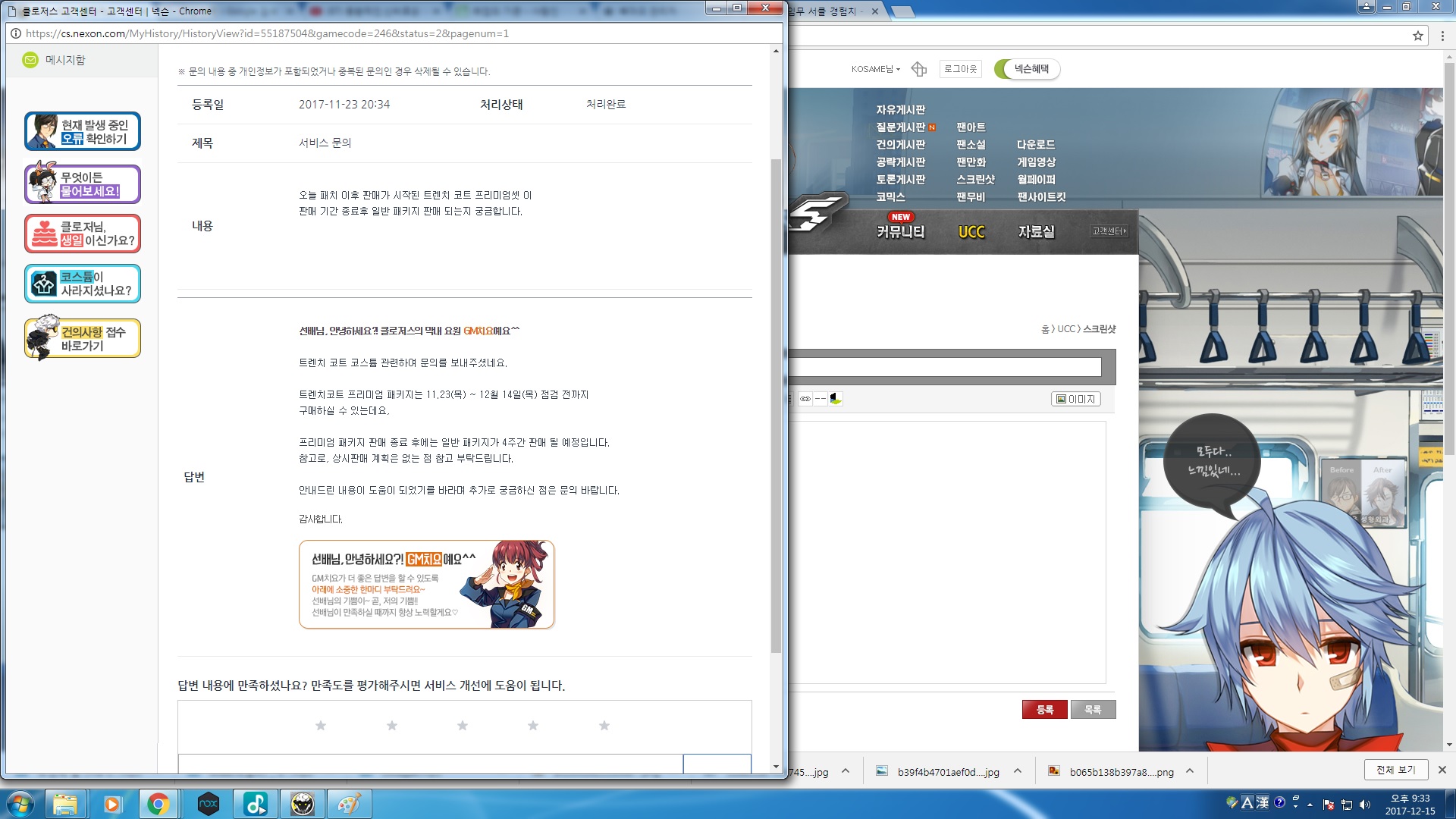Viewport: 1456px width, 819px height.
Task: Click the color icon in editor toolbar
Action: (x=836, y=399)
